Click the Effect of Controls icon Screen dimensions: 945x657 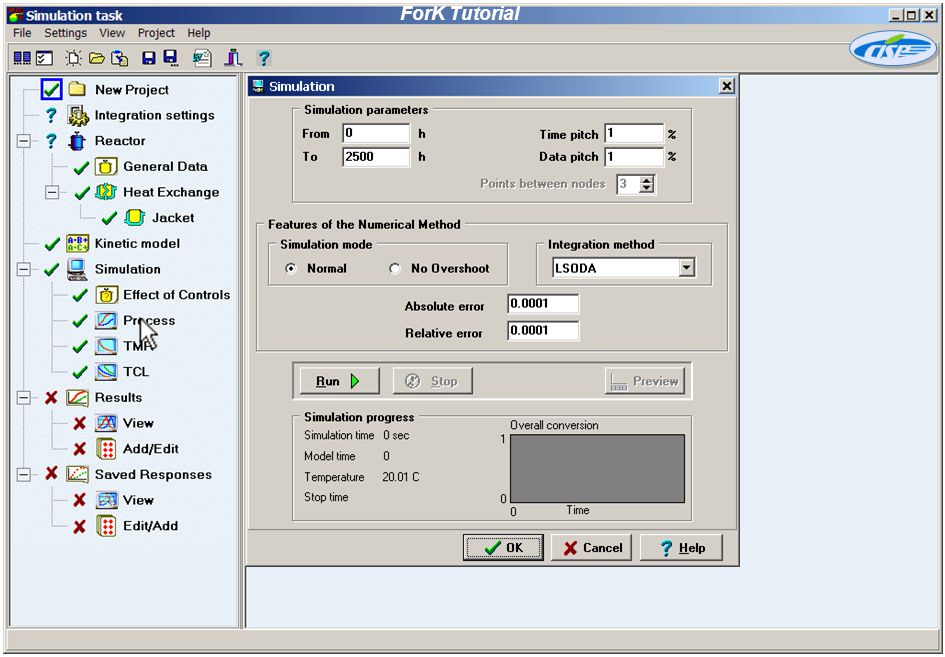[106, 295]
